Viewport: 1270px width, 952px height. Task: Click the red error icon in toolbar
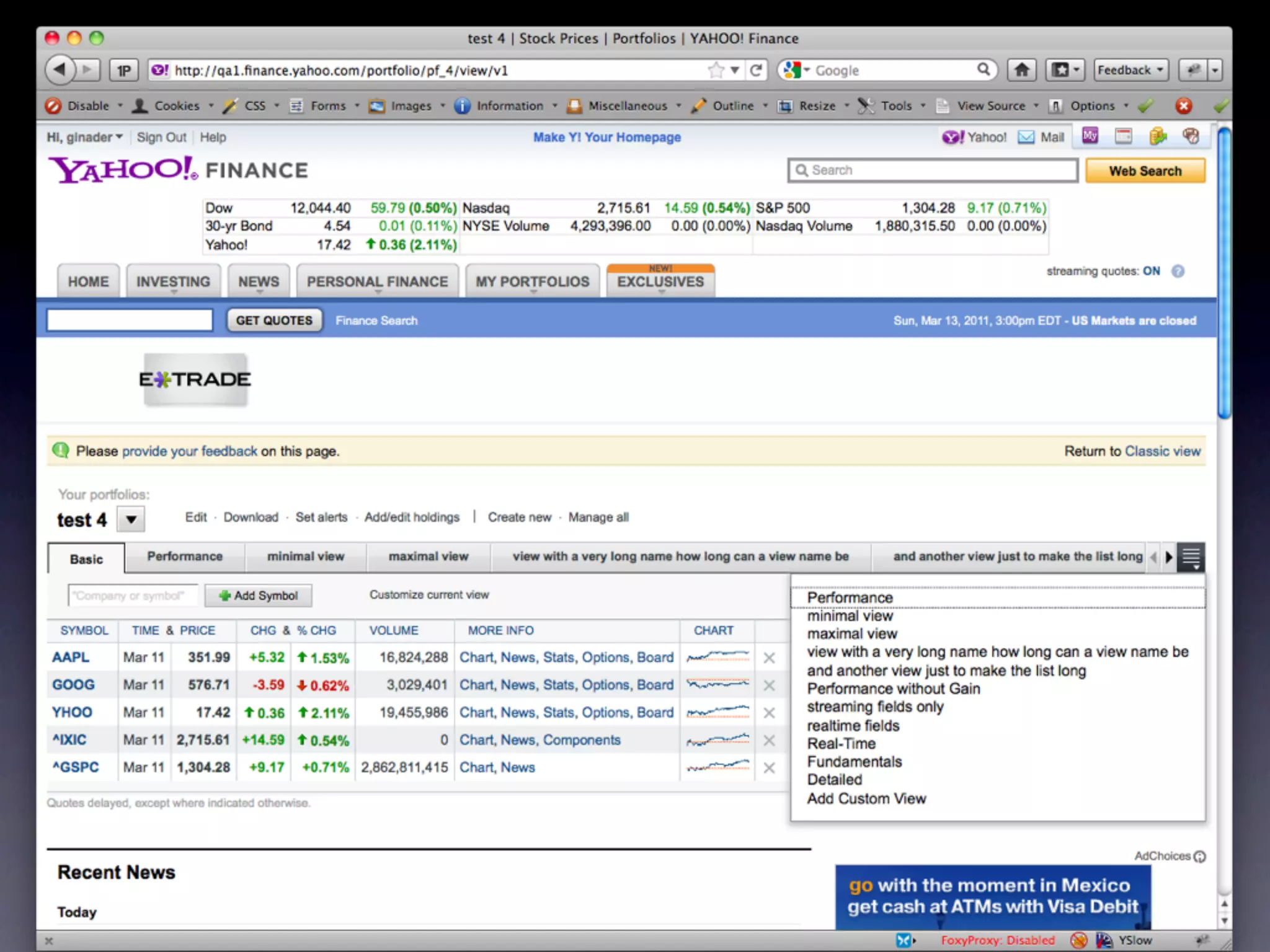point(1183,106)
